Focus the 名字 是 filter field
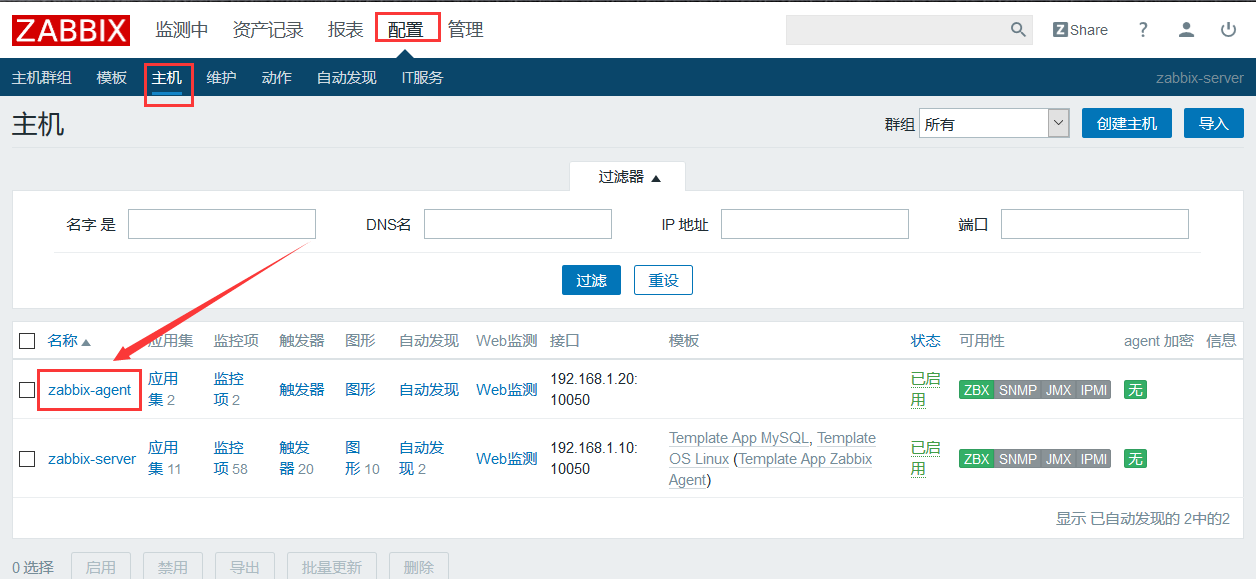The height and width of the screenshot is (579, 1256). pos(222,224)
